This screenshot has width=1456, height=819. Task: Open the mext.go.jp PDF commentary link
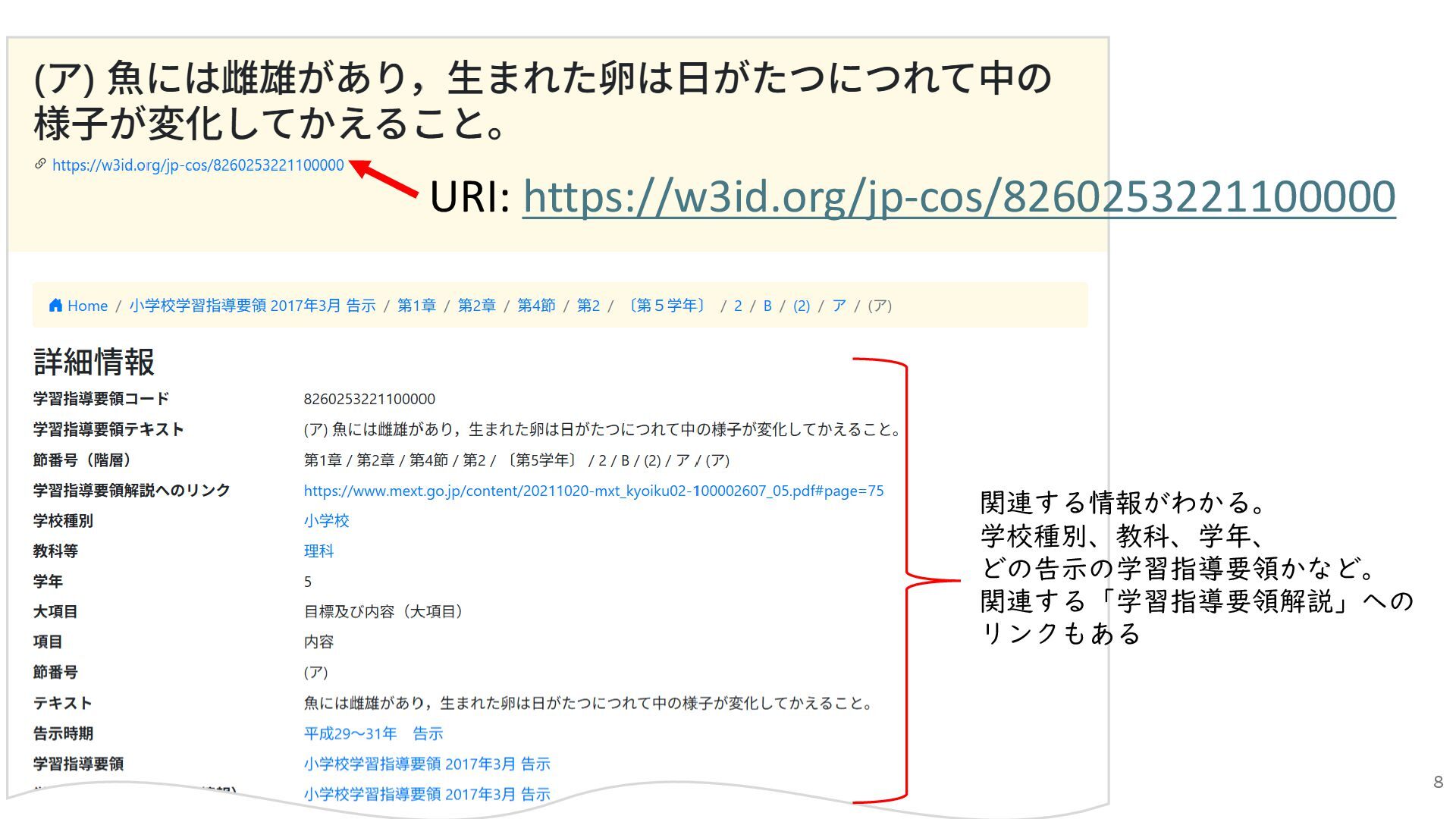pyautogui.click(x=594, y=491)
